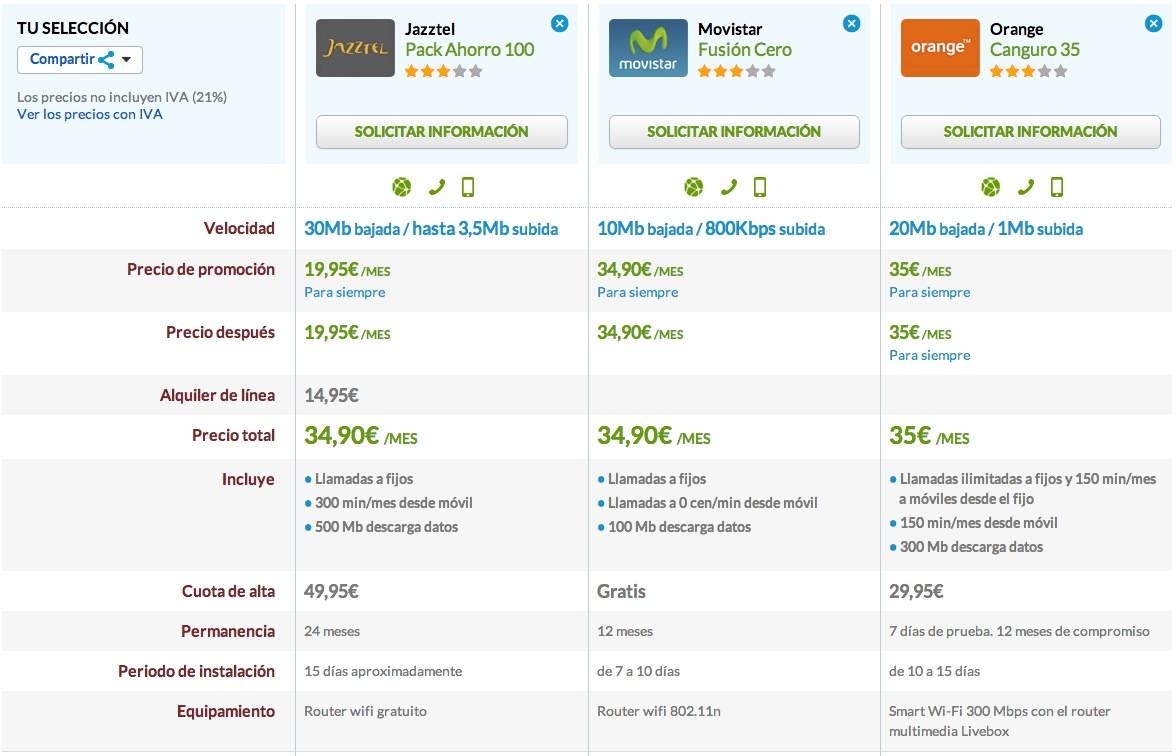
Task: Open the Pack Ahorro 100 plan link
Action: (470, 50)
